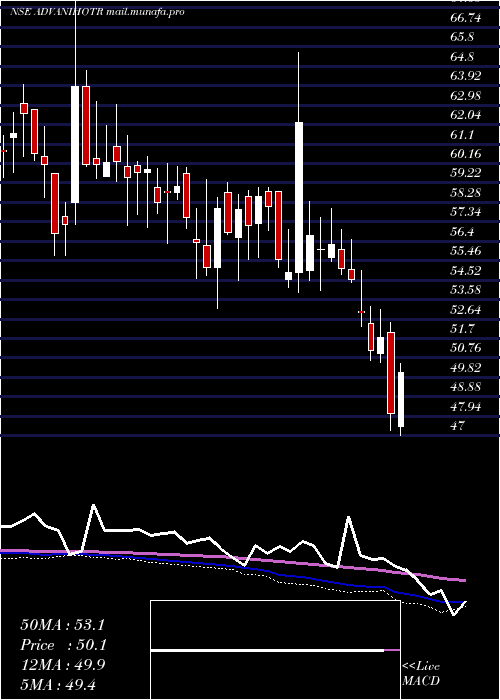Click the 61.1 price axis label

point(460,134)
